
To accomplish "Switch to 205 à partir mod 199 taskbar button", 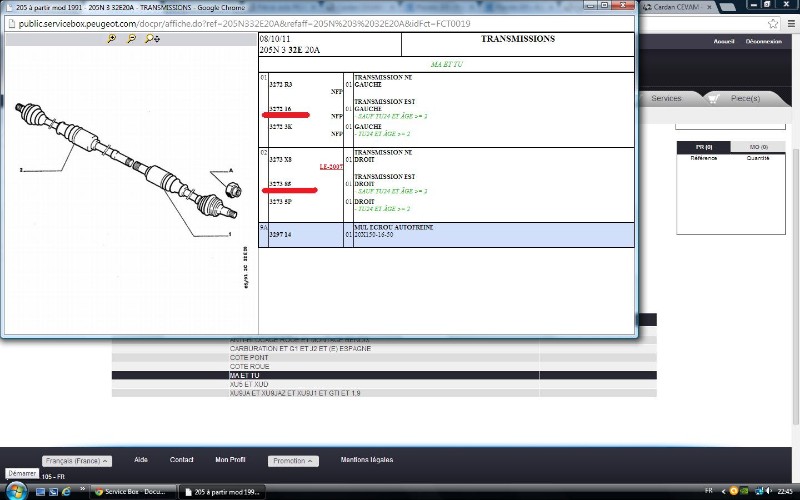I will click(x=222, y=492).
